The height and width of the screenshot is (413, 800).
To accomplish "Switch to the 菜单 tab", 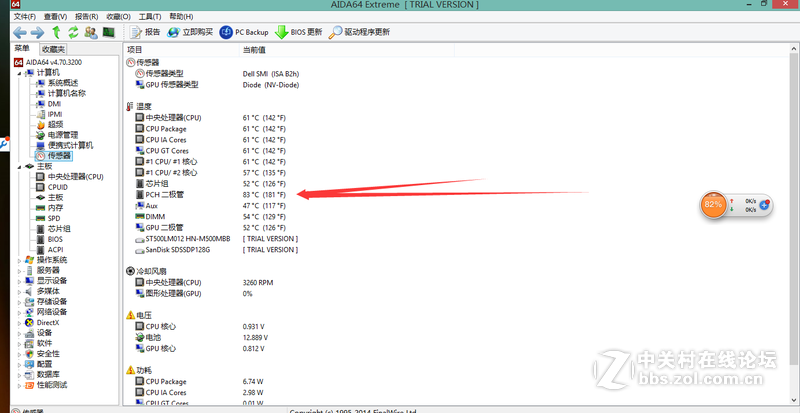I will (x=22, y=48).
